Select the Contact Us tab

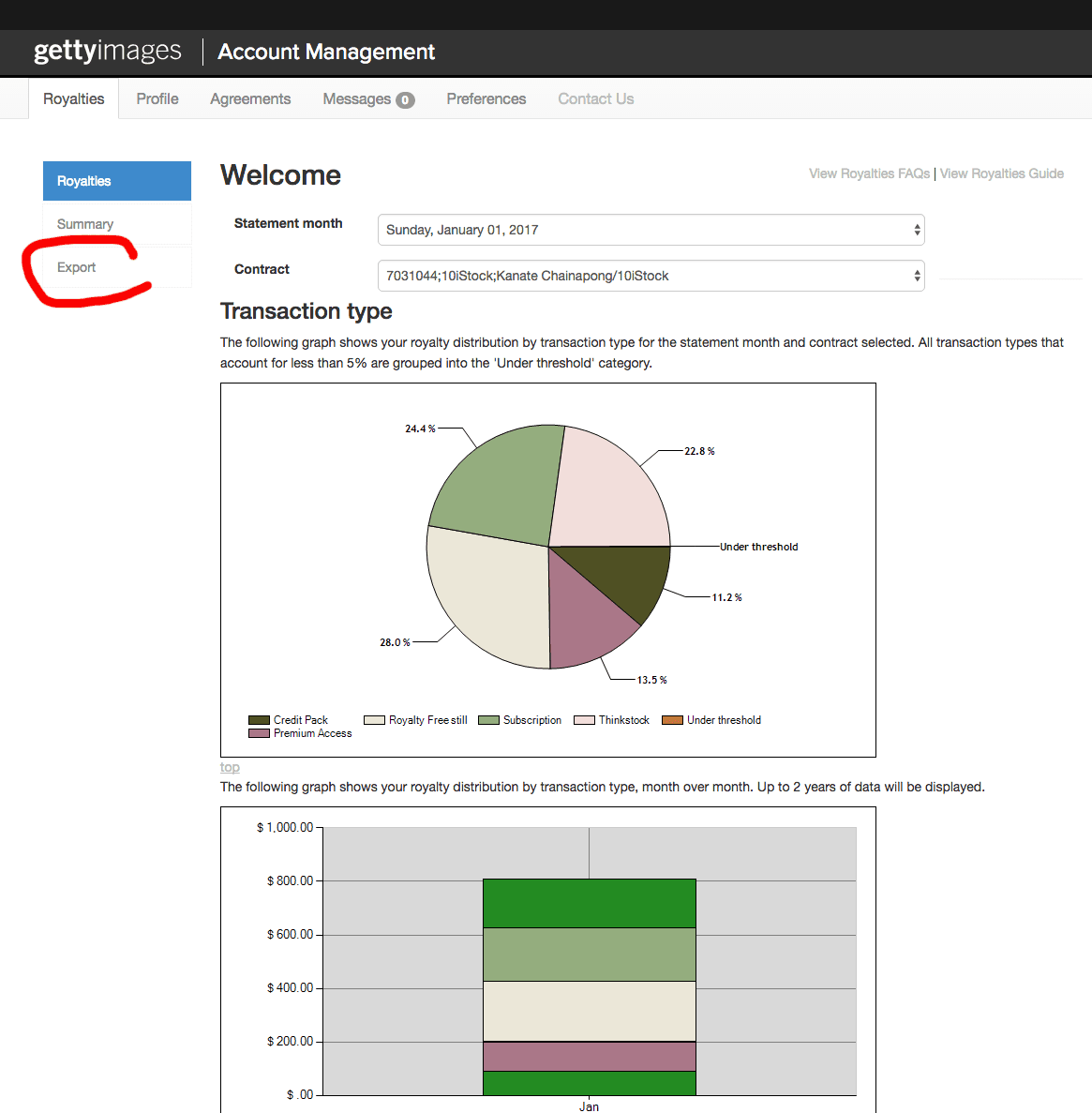point(595,99)
